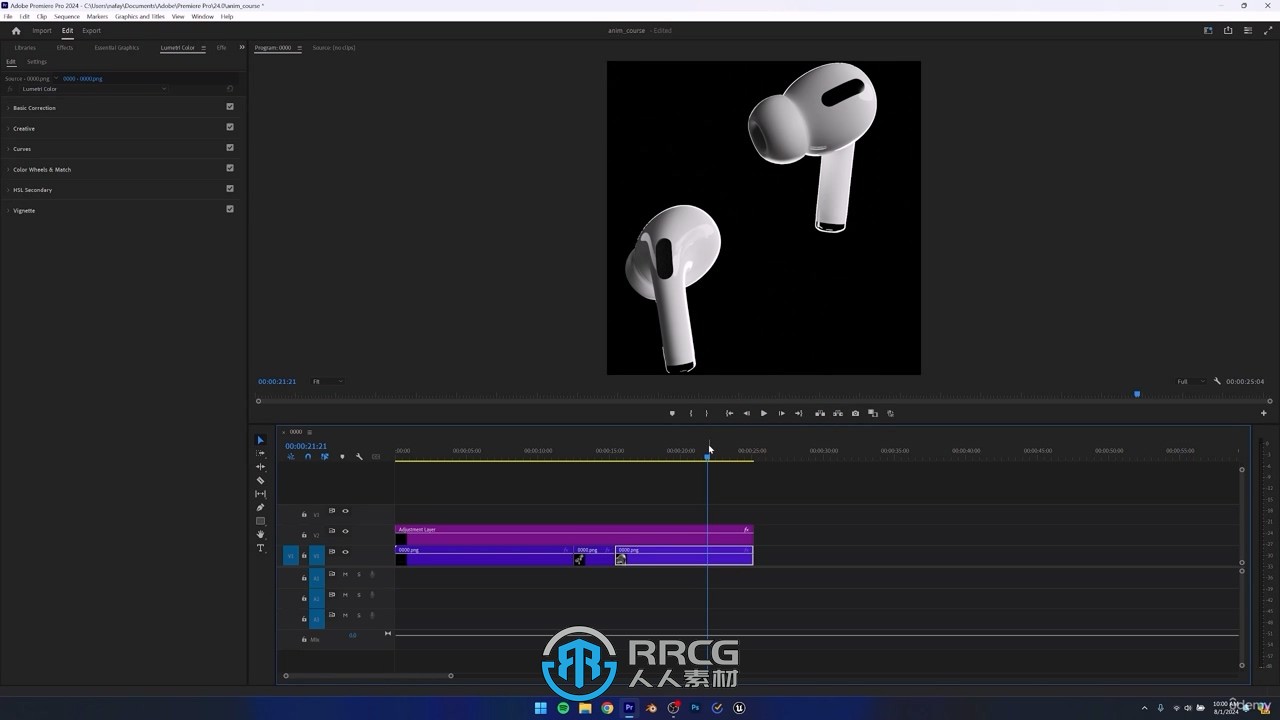Toggle the Curves checkbox

pos(230,148)
